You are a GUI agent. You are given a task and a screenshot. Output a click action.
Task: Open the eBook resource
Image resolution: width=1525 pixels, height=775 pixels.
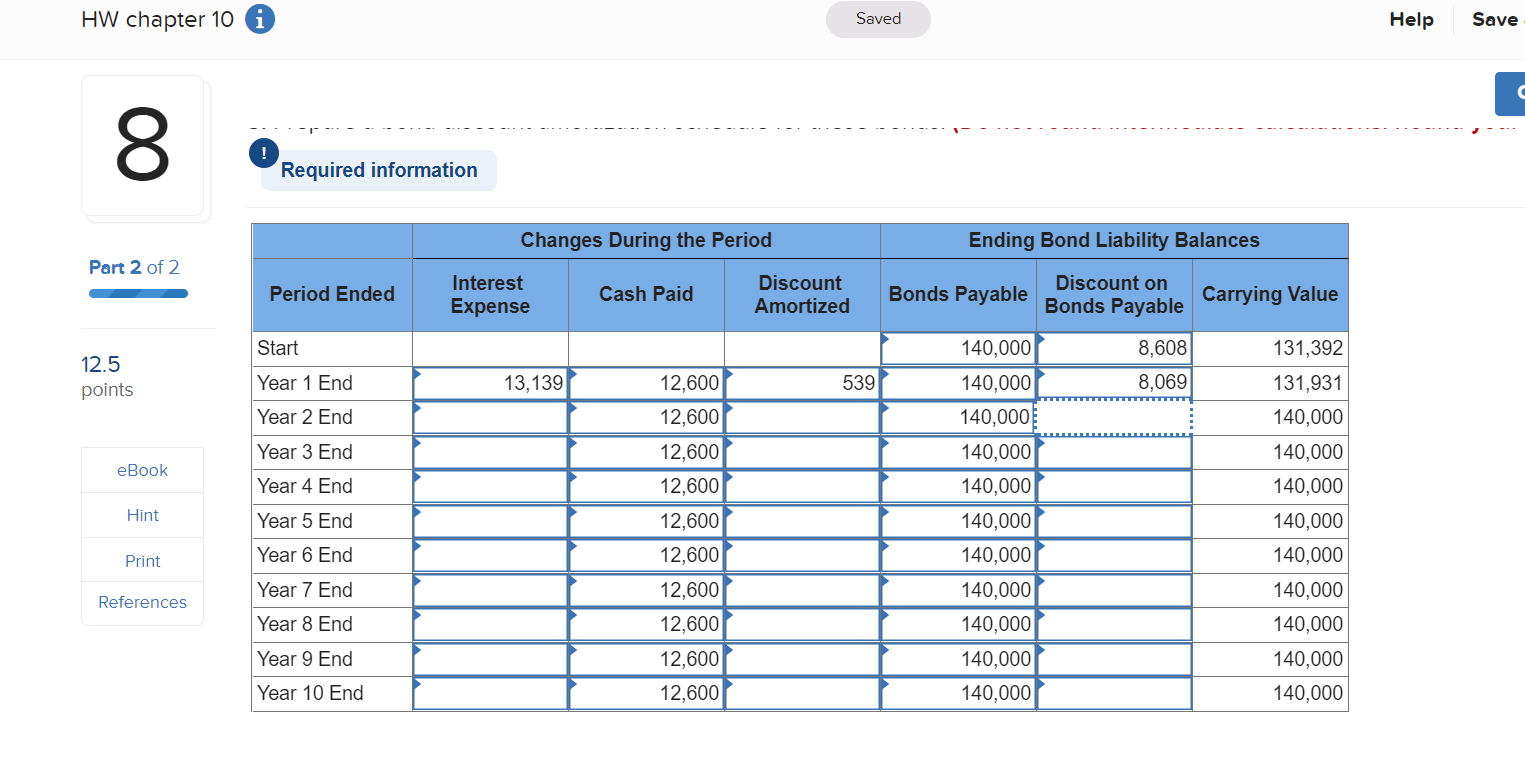tap(142, 469)
